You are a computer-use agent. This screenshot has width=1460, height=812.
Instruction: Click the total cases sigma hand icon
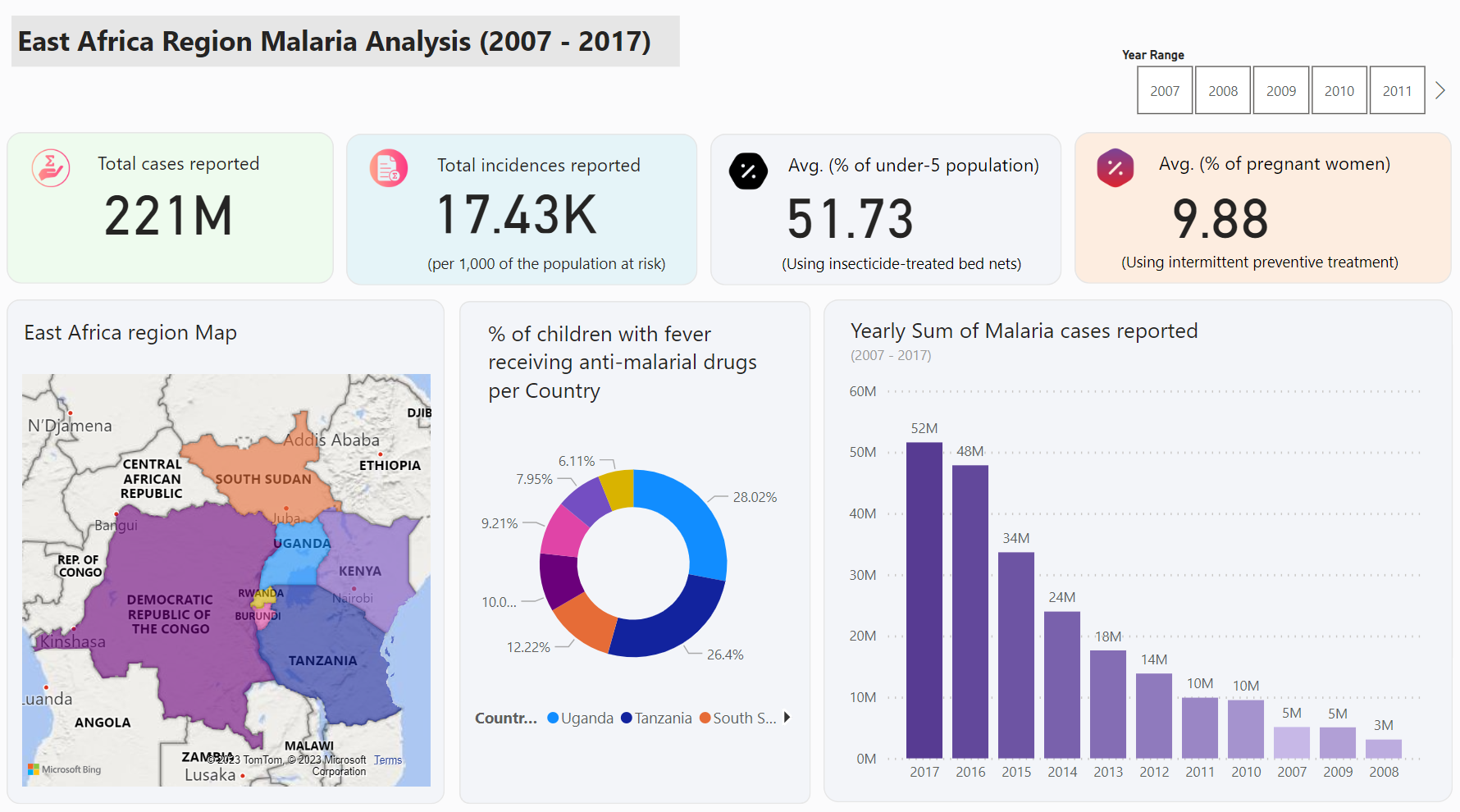pos(51,168)
